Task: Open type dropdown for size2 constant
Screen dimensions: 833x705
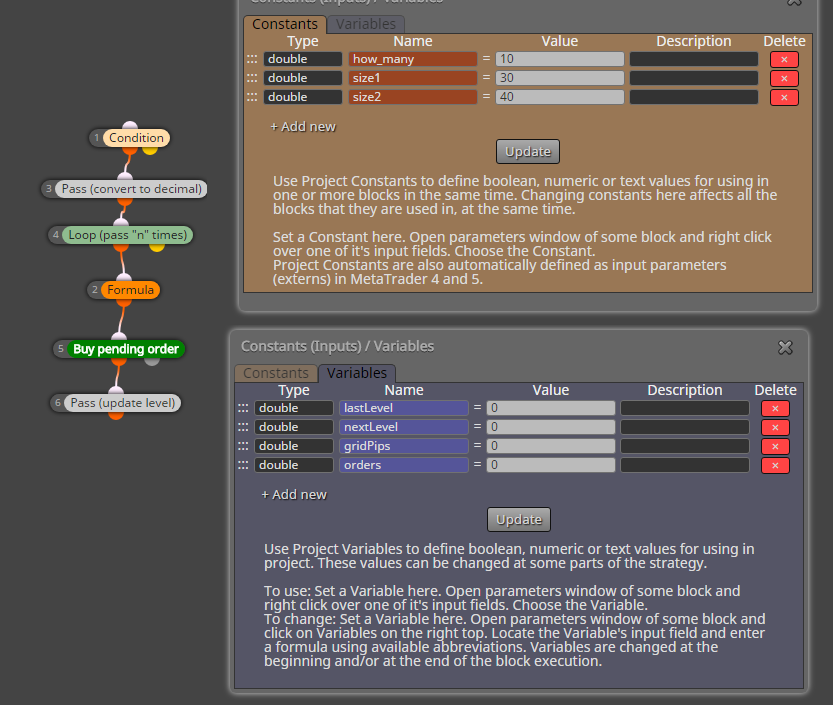Action: pos(303,97)
